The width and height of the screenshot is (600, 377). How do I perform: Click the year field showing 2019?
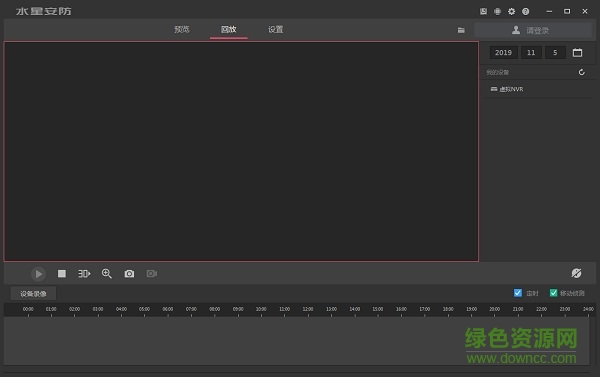pos(503,52)
